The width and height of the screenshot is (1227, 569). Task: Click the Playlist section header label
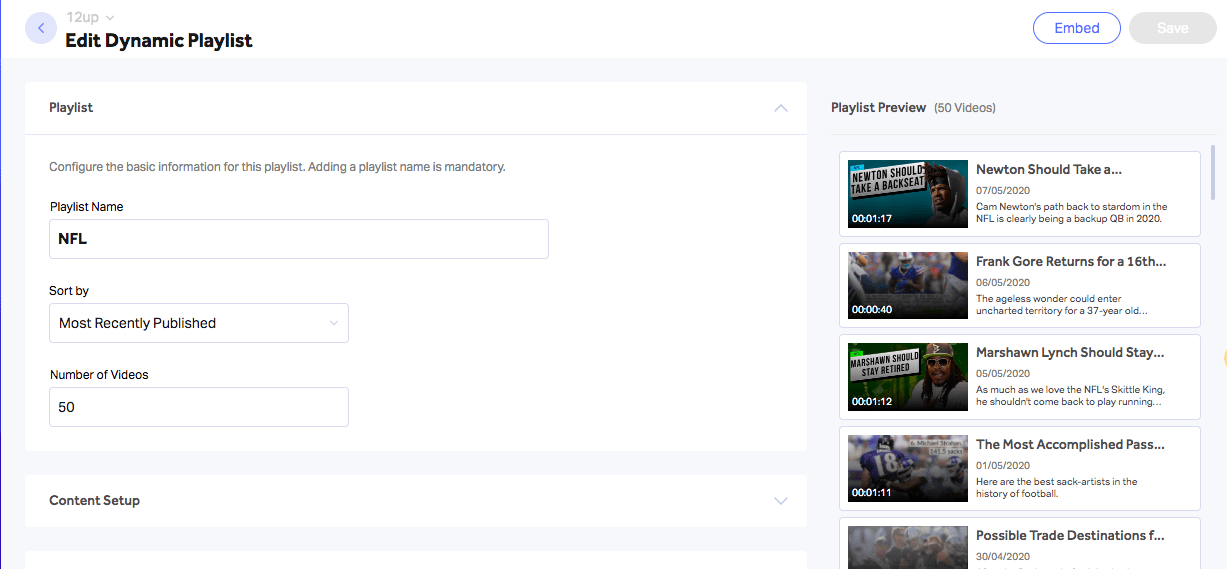point(71,107)
